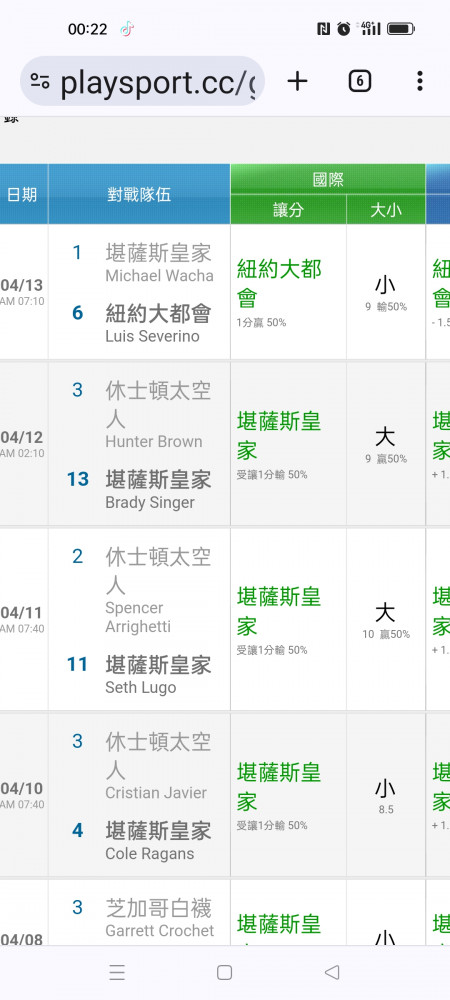Click 芝加哥白襪 team name

tap(158, 908)
